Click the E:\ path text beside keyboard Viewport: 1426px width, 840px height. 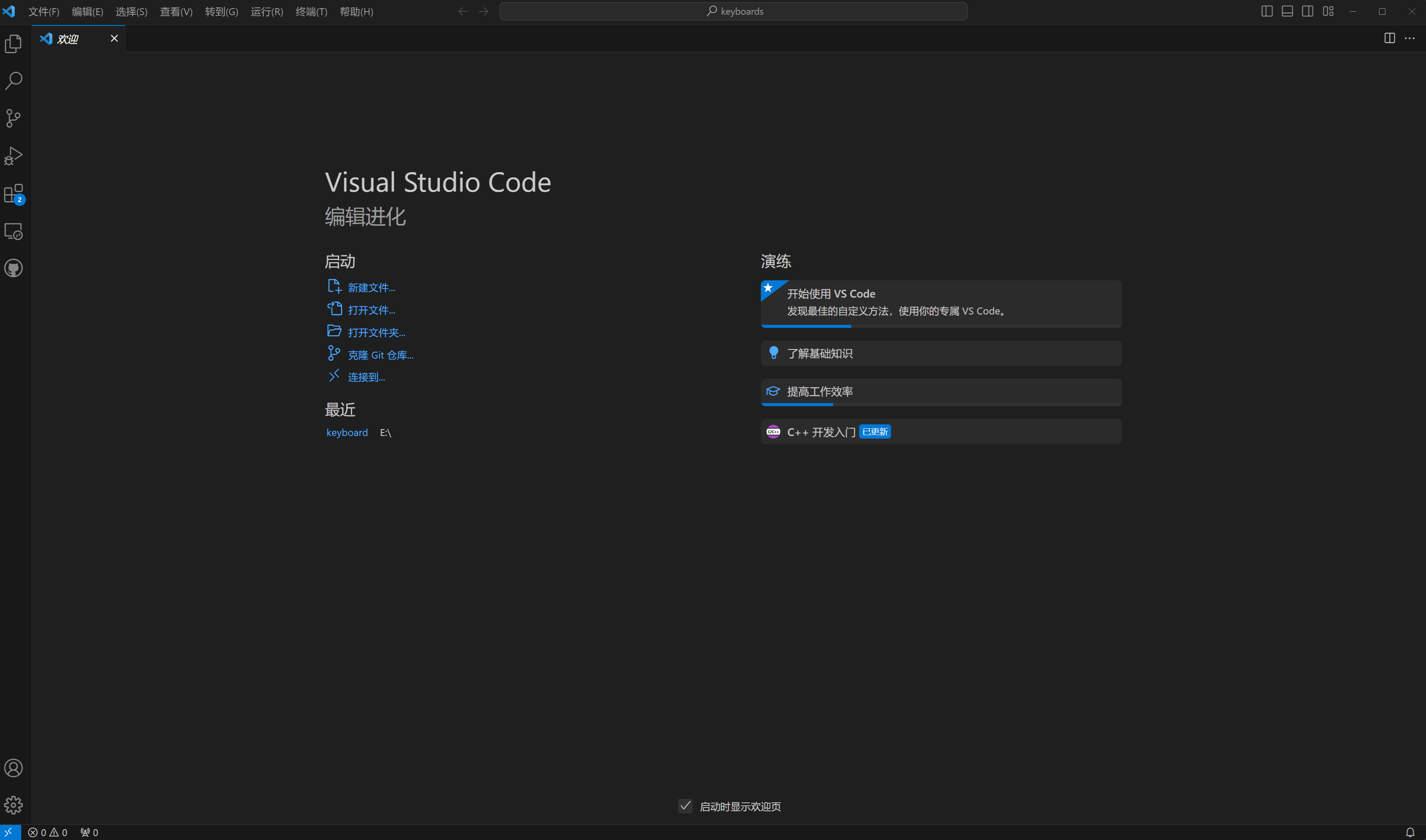point(385,433)
